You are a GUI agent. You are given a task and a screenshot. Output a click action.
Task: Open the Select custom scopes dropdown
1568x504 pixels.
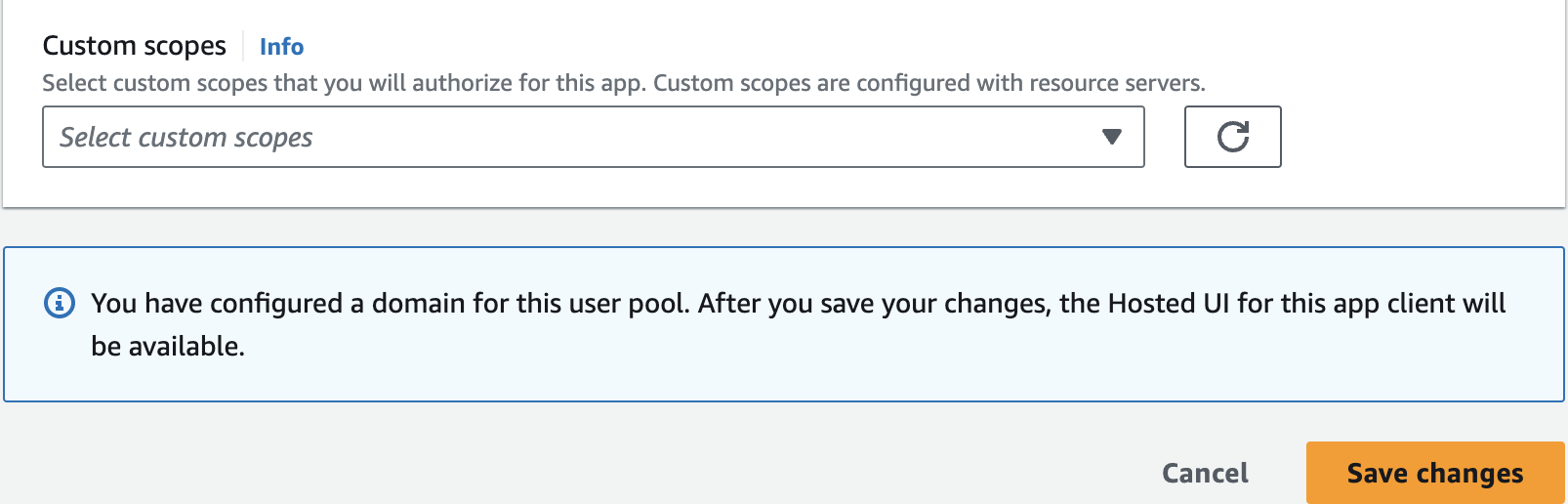pyautogui.click(x=594, y=137)
